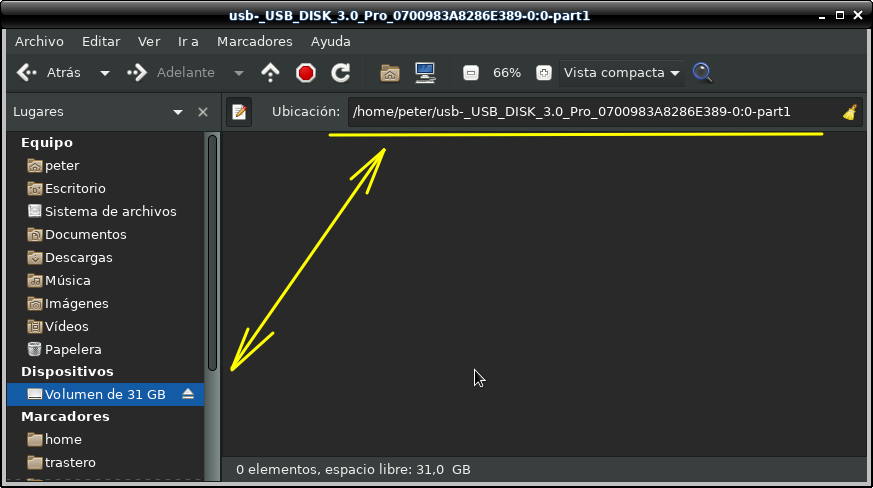Minimize the file manager window
This screenshot has height=488, width=873.
tap(822, 16)
